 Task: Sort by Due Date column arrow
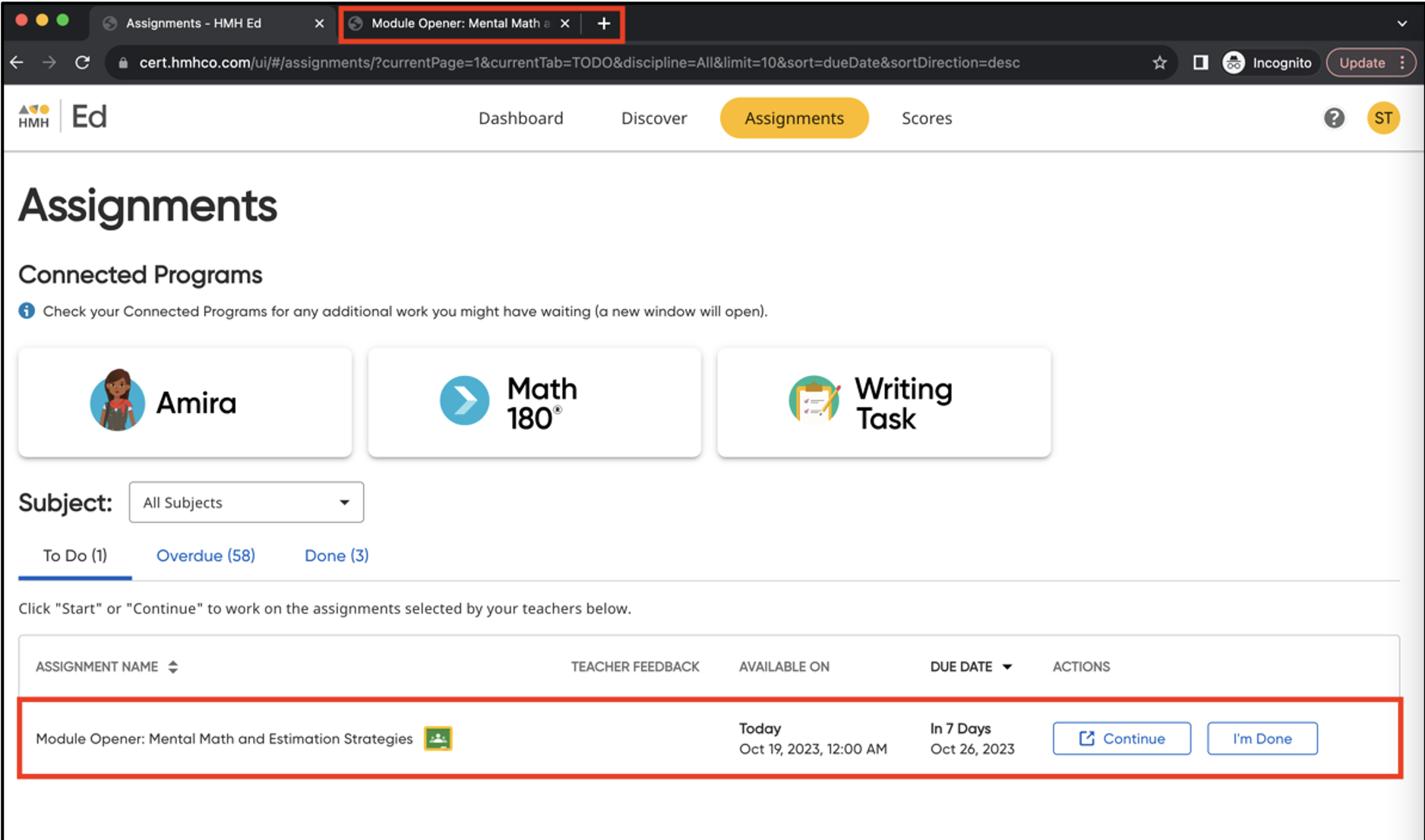(1007, 667)
